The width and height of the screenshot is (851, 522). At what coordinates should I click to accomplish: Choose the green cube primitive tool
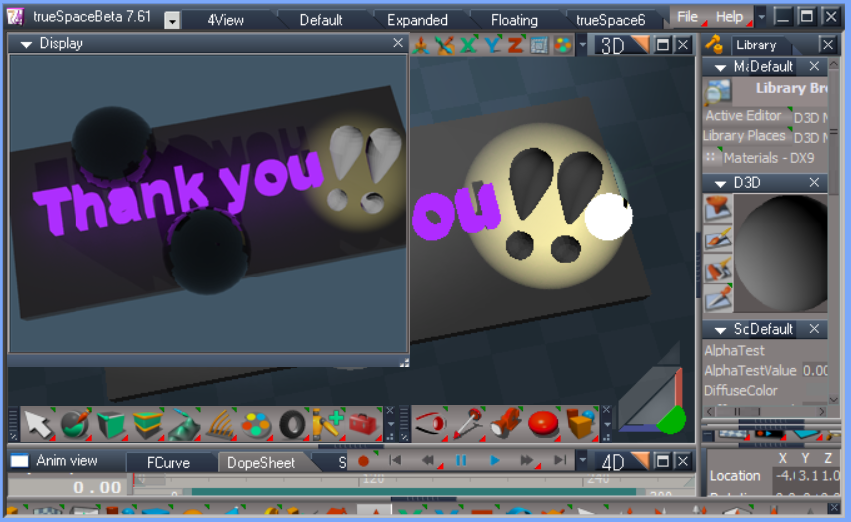pyautogui.click(x=111, y=424)
